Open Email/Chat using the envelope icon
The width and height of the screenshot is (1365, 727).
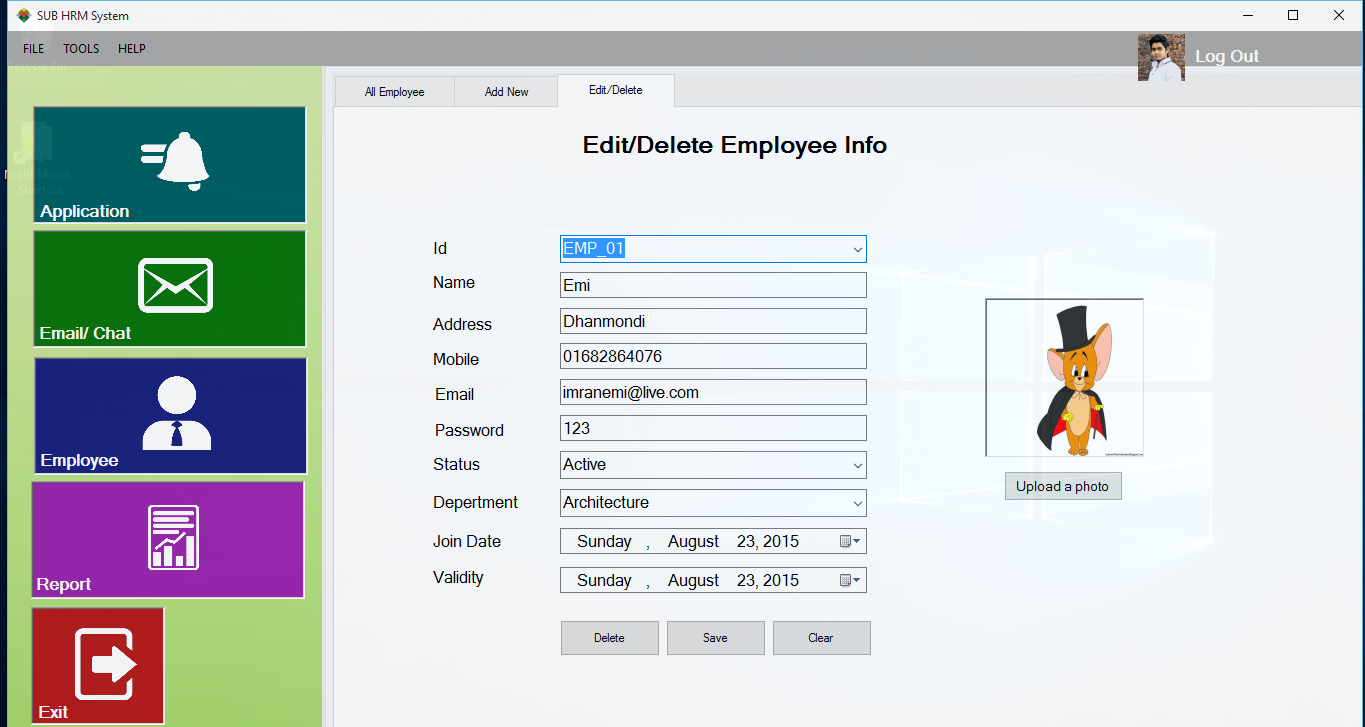tap(176, 285)
